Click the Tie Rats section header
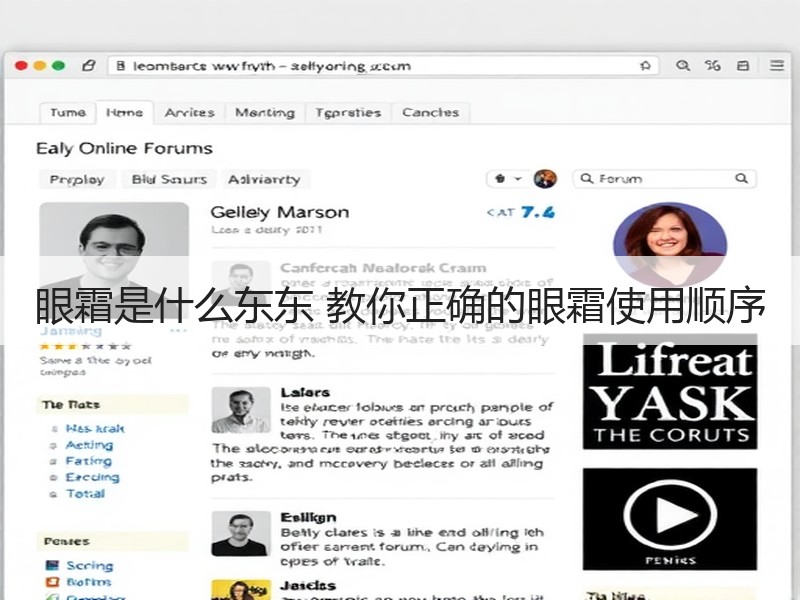This screenshot has height=600, width=800. [112, 405]
